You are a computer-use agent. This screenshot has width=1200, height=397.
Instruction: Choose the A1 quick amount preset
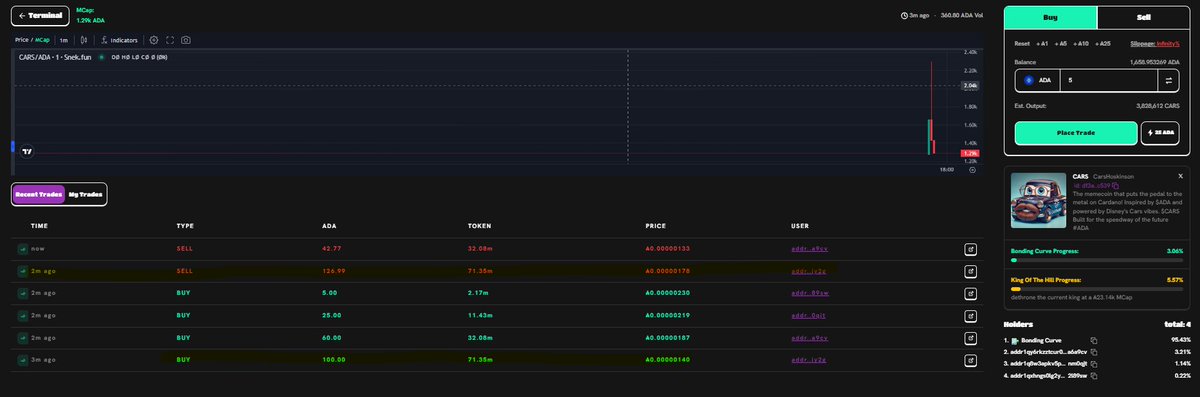pos(1043,44)
